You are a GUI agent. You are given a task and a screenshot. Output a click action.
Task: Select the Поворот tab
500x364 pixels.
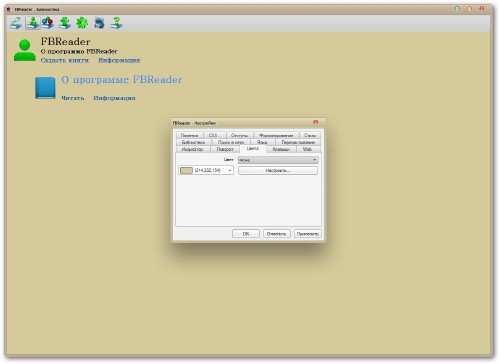pyautogui.click(x=225, y=149)
